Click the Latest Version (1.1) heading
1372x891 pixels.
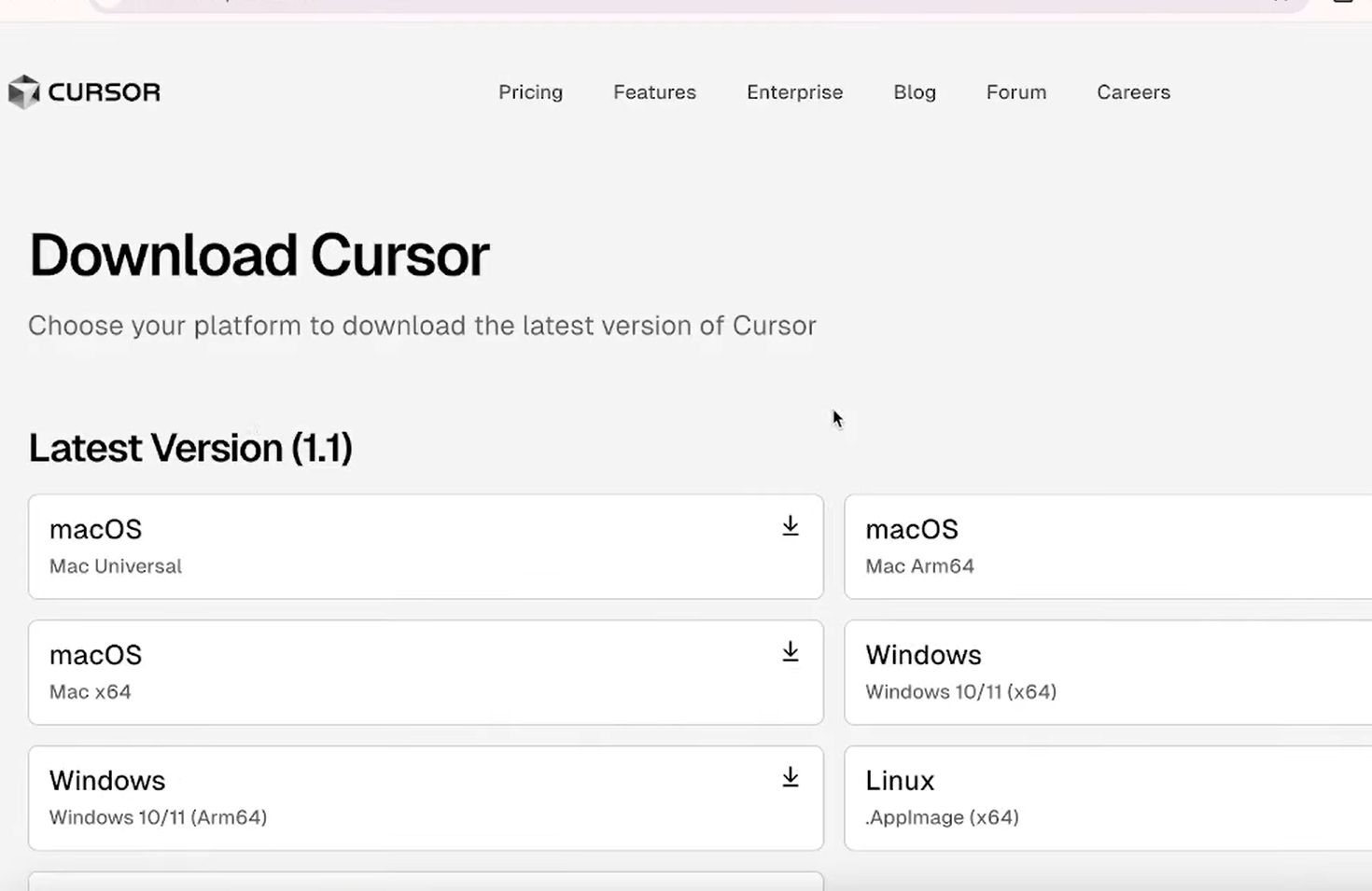[x=190, y=448]
